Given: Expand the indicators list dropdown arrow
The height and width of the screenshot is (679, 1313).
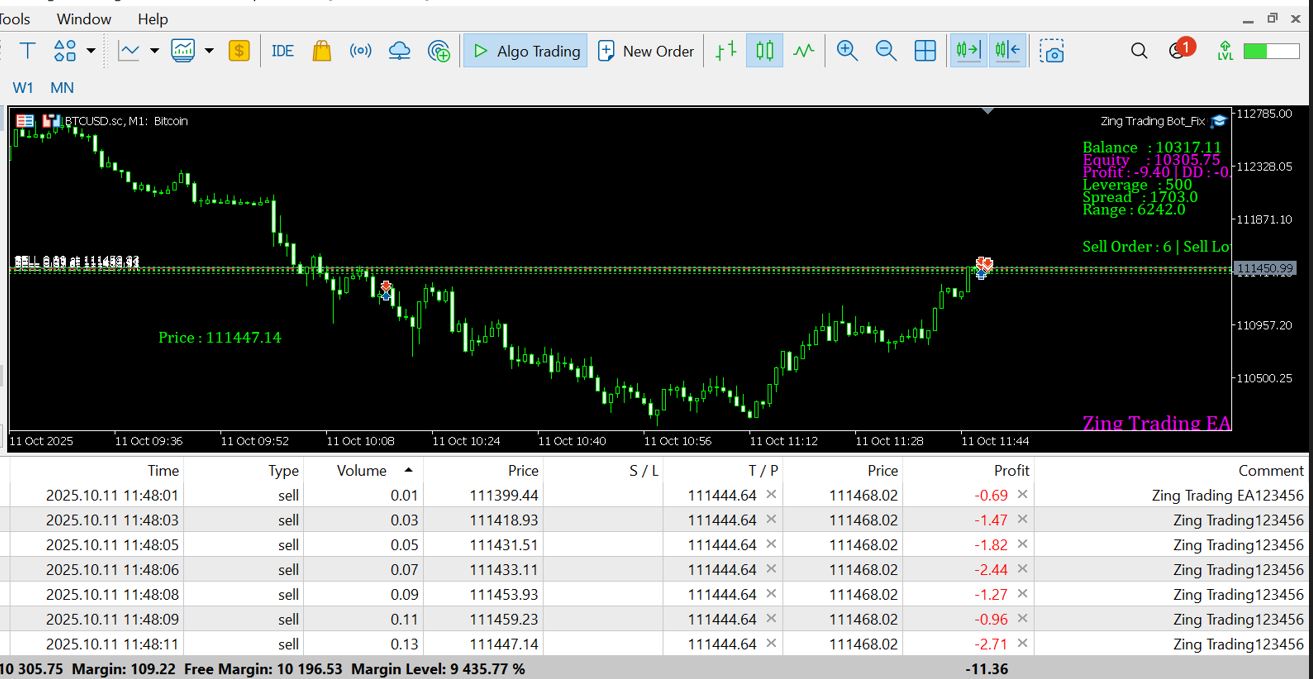Looking at the screenshot, I should pos(155,51).
